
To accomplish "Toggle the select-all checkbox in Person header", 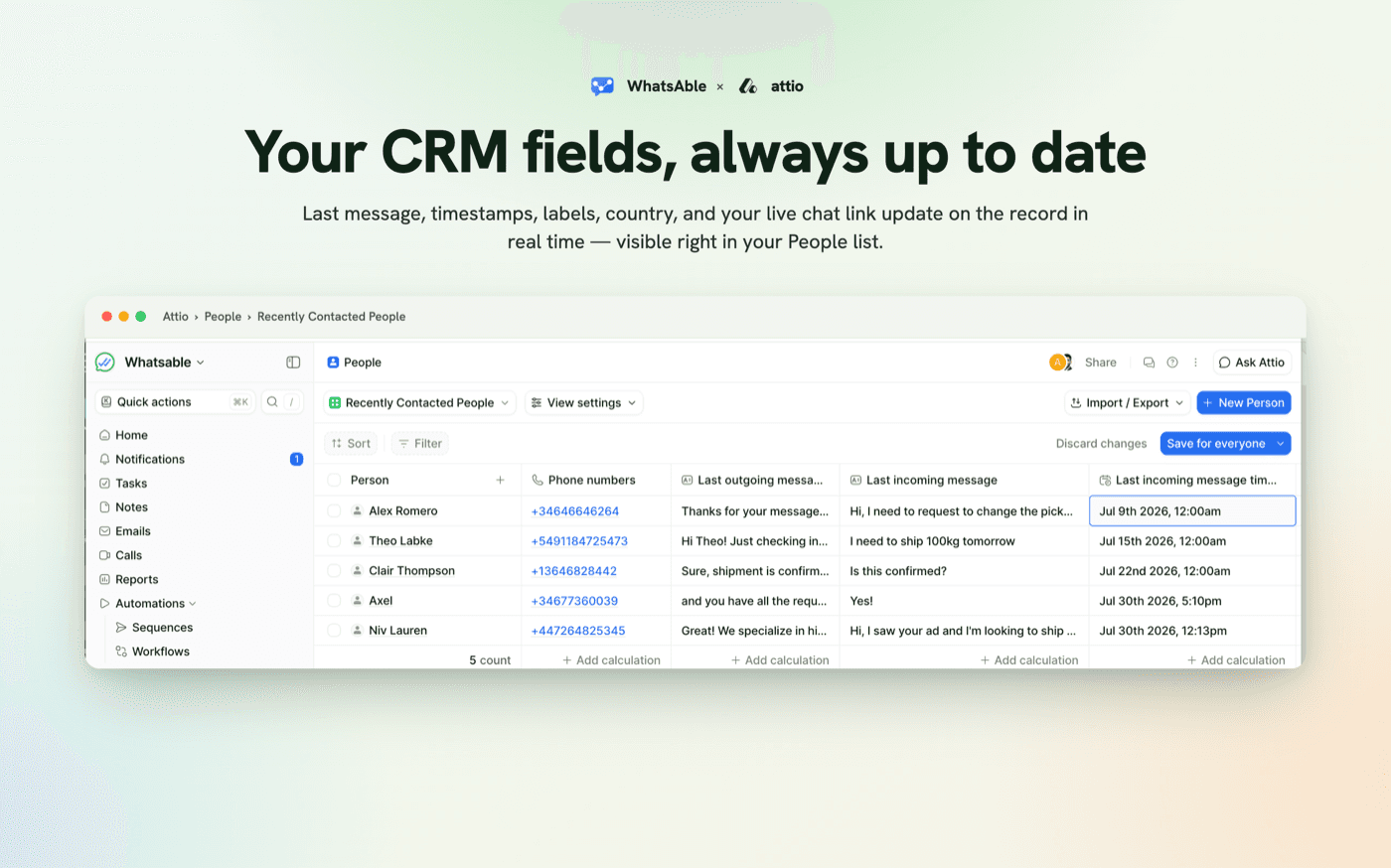I will [334, 480].
